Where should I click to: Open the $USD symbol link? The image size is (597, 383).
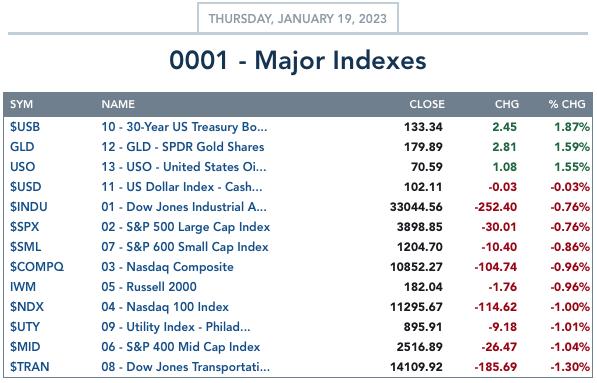click(x=26, y=187)
